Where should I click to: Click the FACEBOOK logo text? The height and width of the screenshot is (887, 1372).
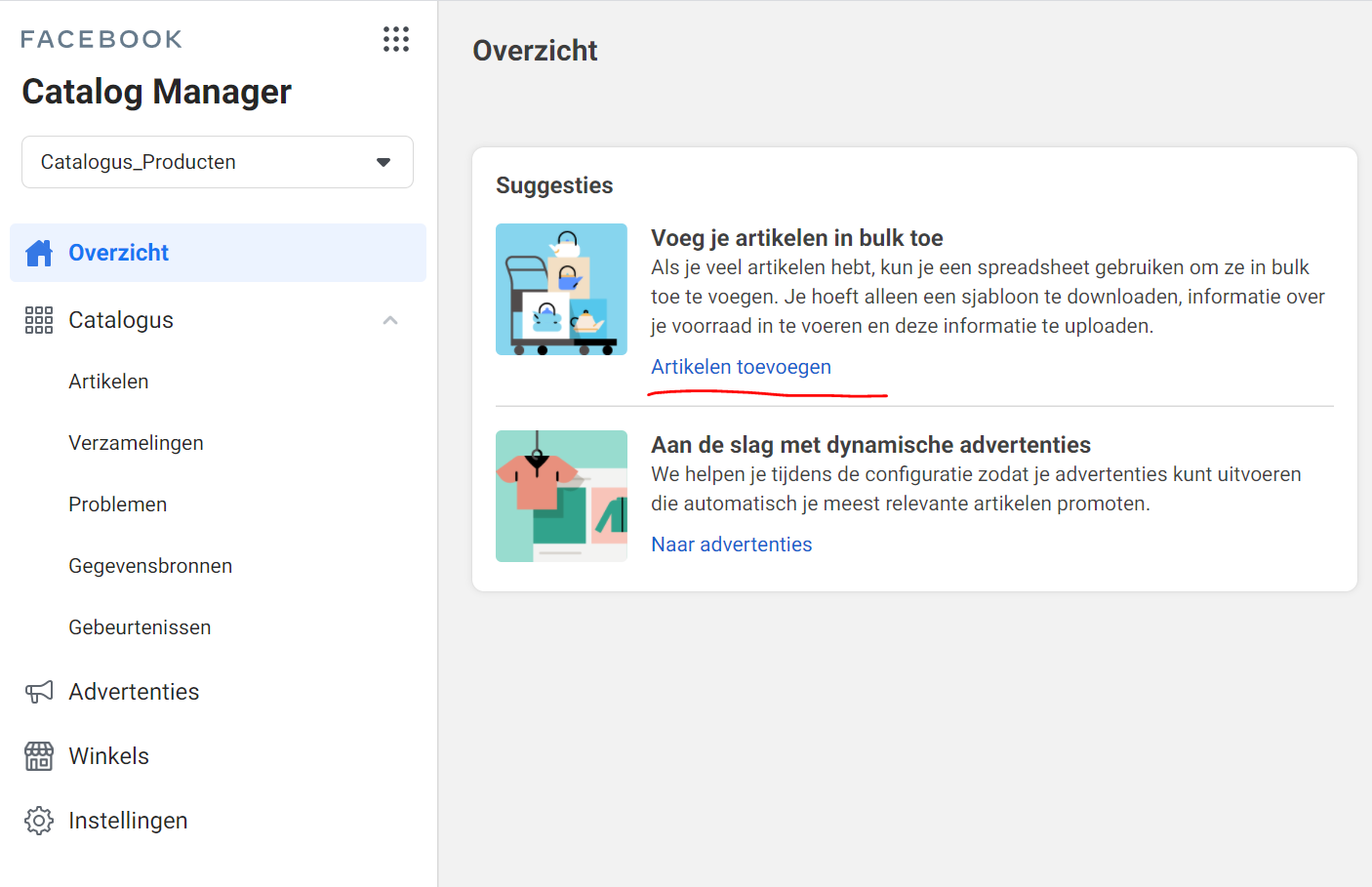pyautogui.click(x=101, y=39)
